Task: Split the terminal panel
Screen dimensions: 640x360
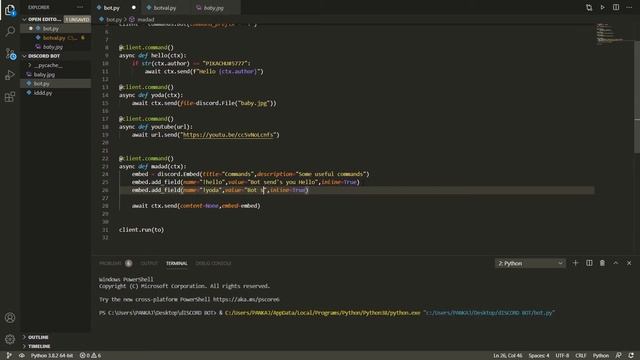Action: click(589, 263)
